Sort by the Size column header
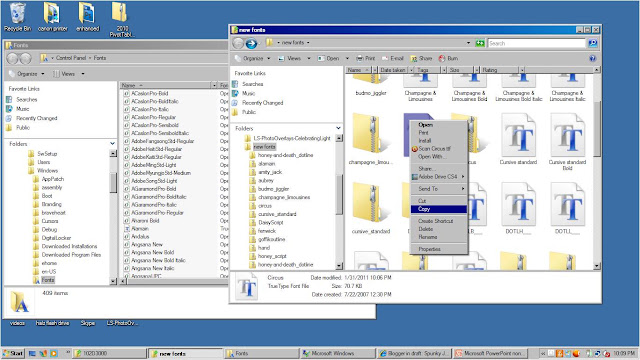This screenshot has width=640, height=360. 460,70
